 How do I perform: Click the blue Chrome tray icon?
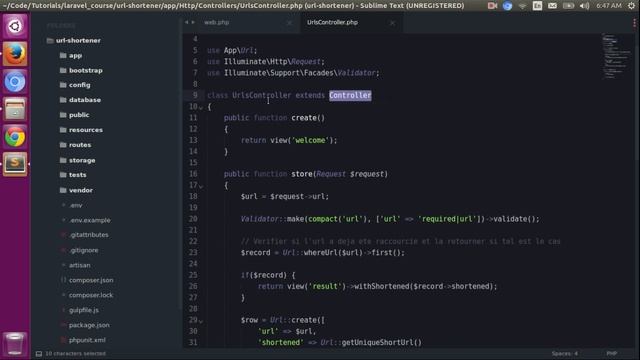507,6
